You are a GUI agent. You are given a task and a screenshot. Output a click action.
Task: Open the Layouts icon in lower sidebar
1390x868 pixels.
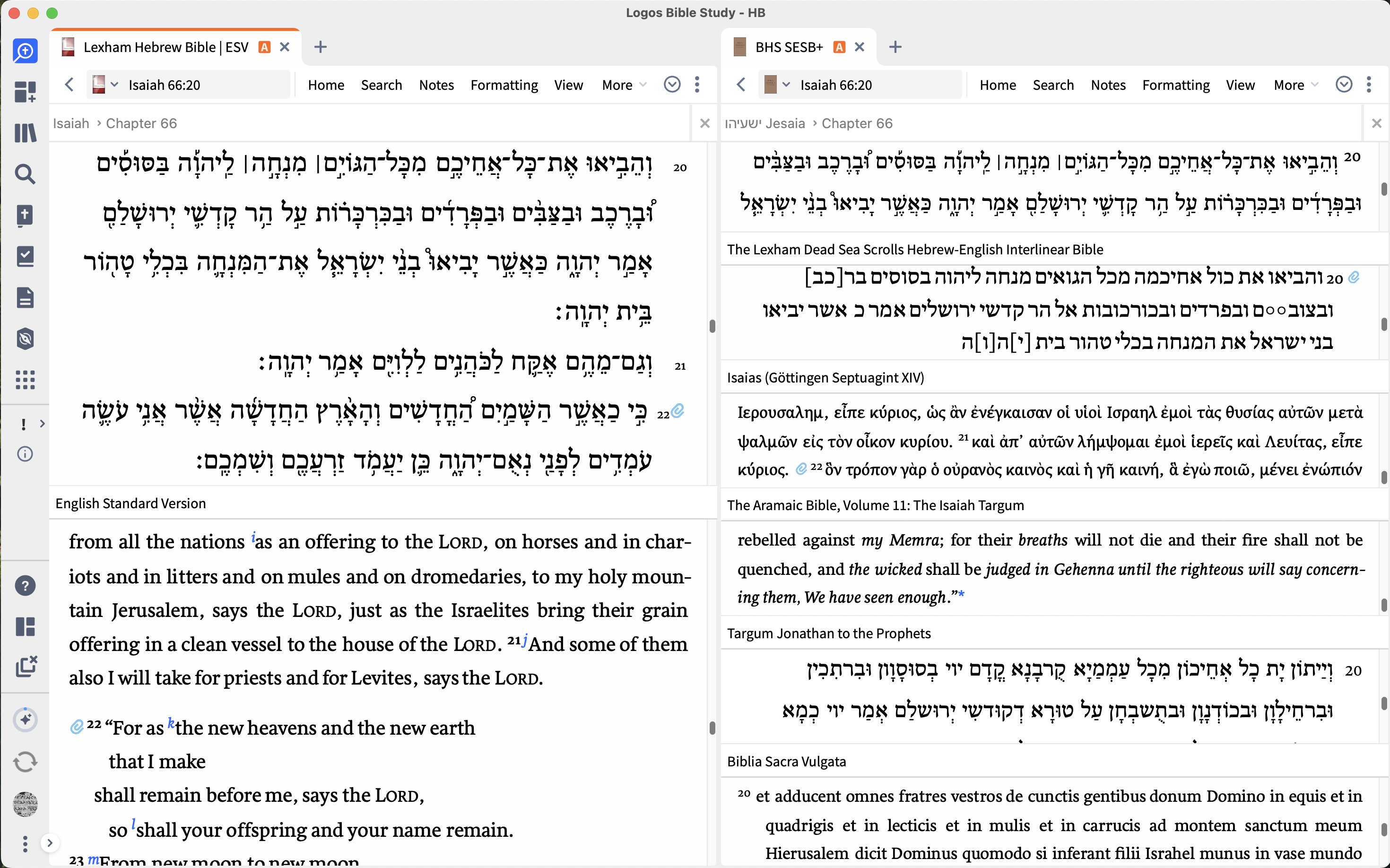(x=25, y=626)
